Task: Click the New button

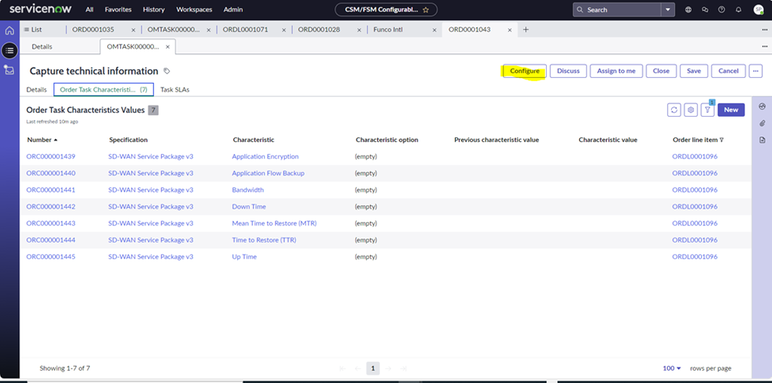Action: 731,110
